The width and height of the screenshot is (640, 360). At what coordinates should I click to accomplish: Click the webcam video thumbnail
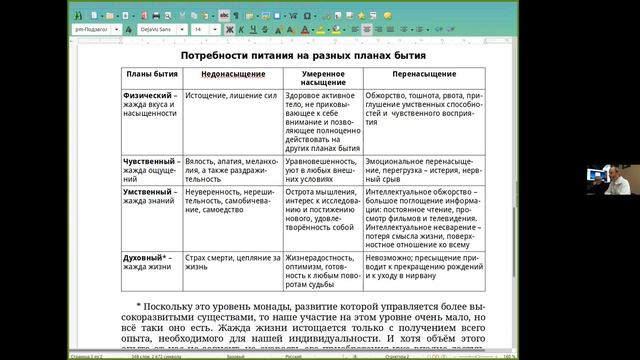[x=613, y=180]
